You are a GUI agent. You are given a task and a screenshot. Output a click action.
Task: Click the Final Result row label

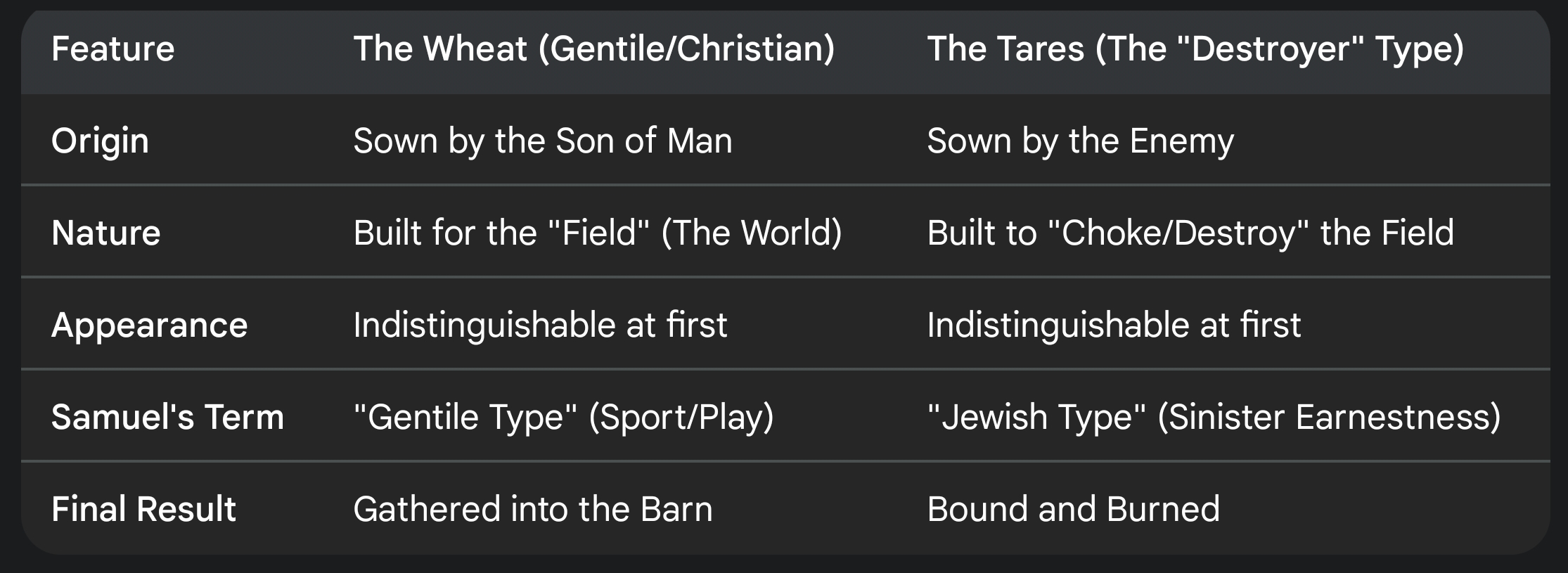pos(143,509)
